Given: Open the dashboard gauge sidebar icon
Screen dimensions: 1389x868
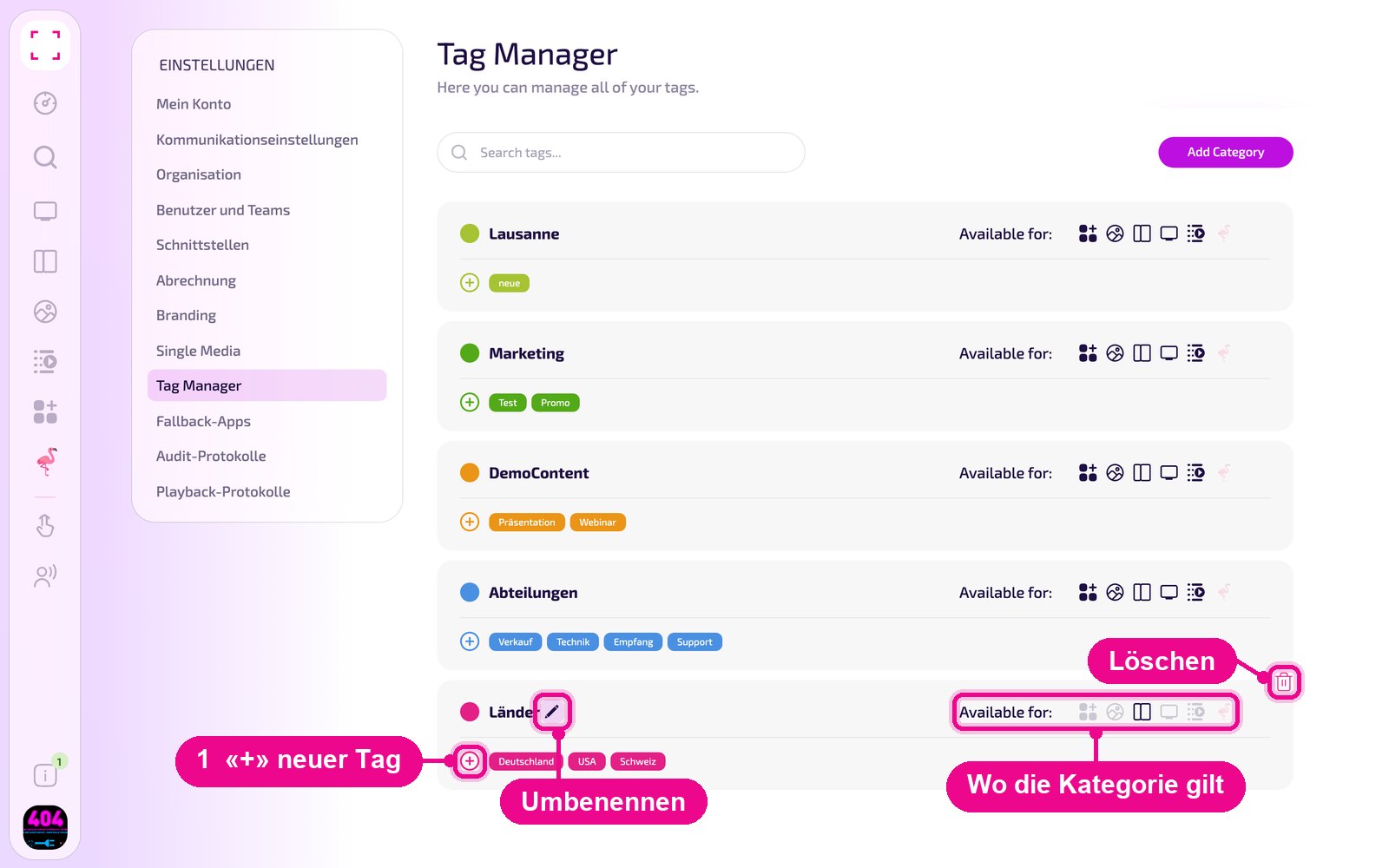Looking at the screenshot, I should tap(45, 103).
